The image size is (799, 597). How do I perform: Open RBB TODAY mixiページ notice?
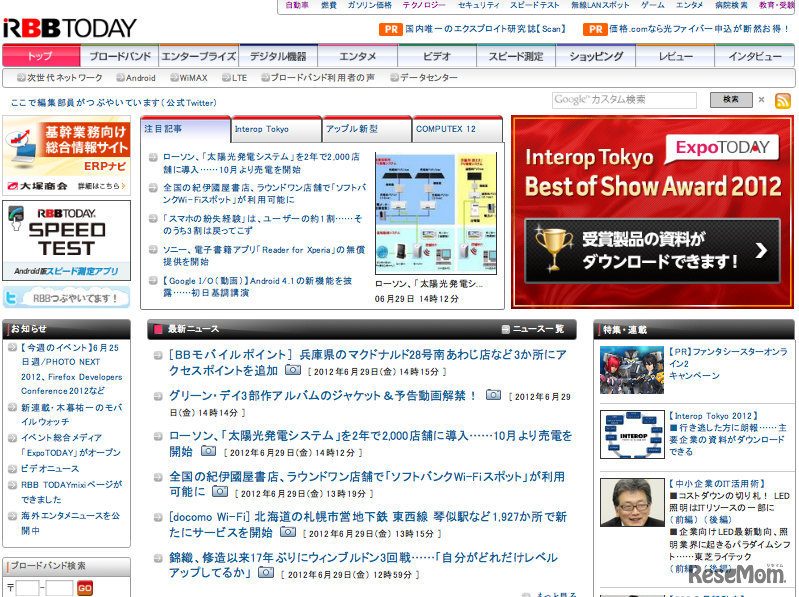pos(71,492)
